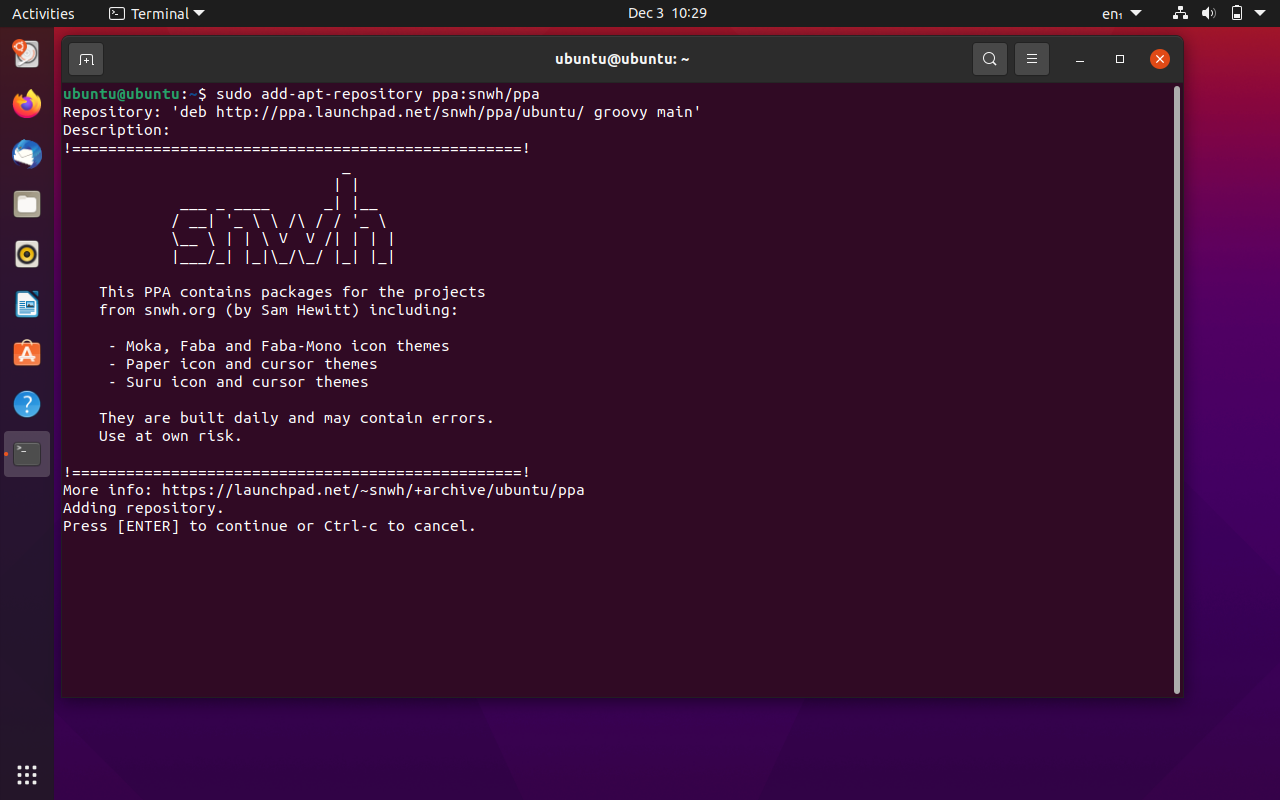Image resolution: width=1280 pixels, height=800 pixels.
Task: Click the 'Paper icon and cursor themes' line
Action: point(243,364)
